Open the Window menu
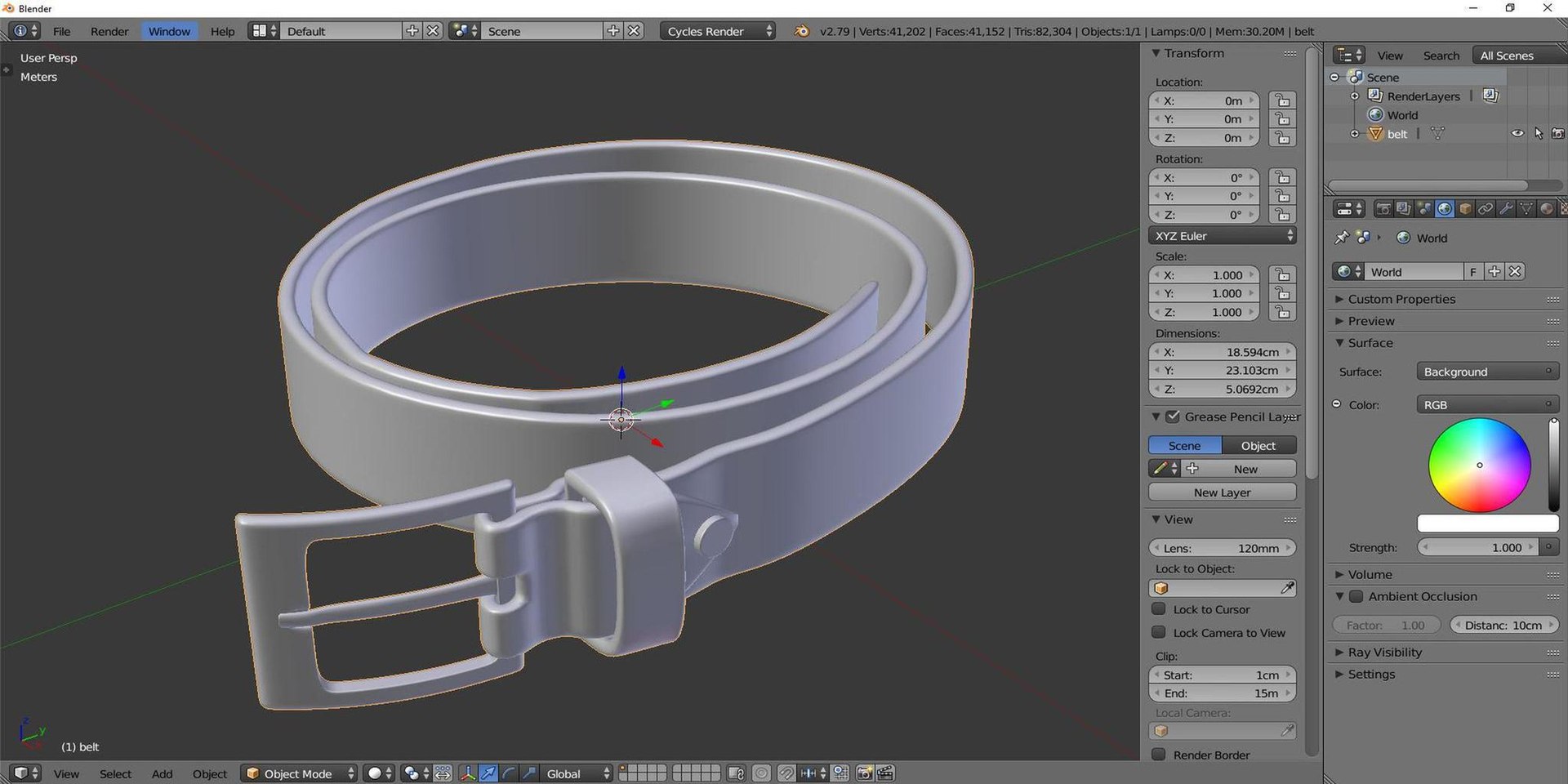Viewport: 1568px width, 784px height. 169,31
